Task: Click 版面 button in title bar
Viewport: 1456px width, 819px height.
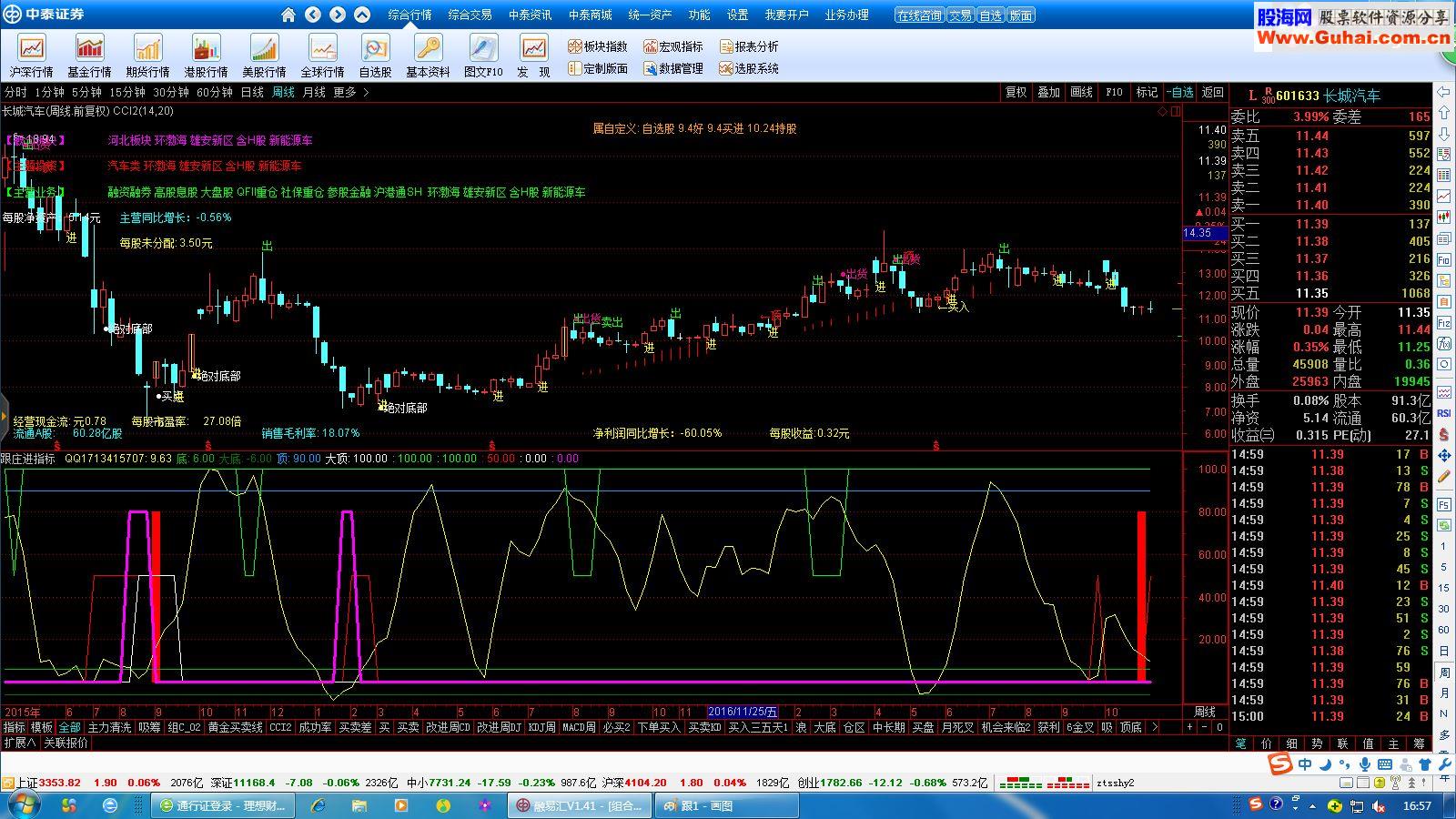Action: coord(1021,15)
